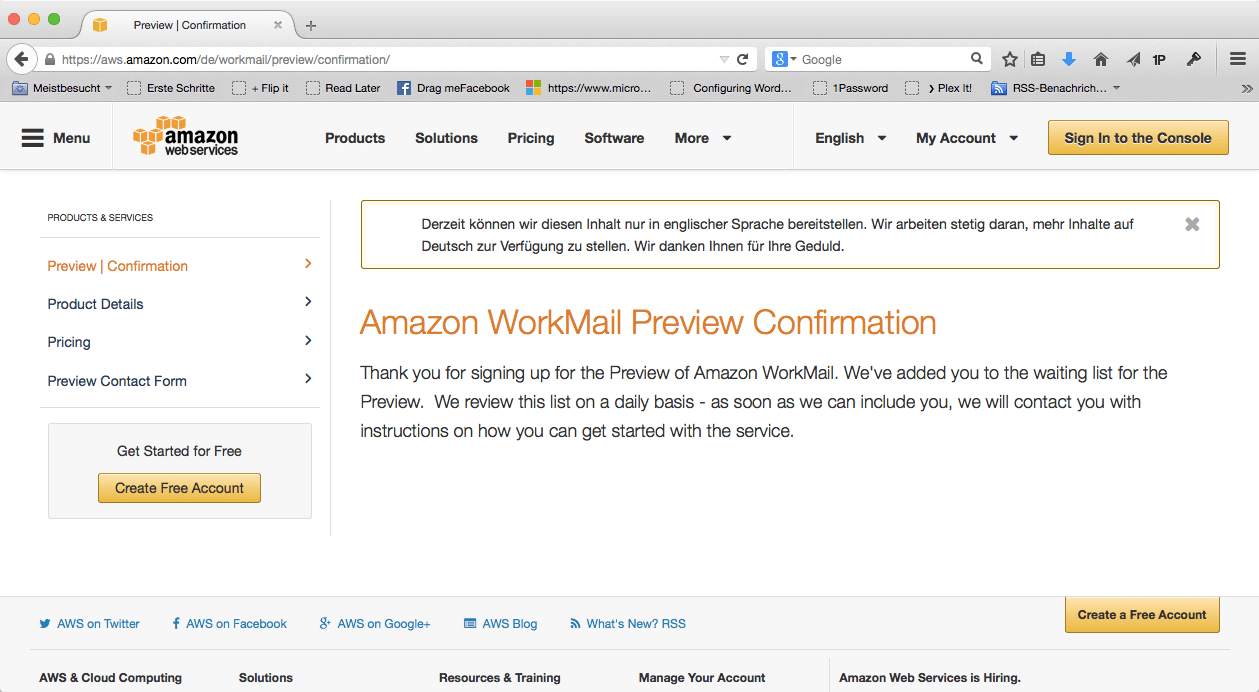Open the AWS Menu hamburger
Screen dimensions: 1259x692
tap(56, 138)
